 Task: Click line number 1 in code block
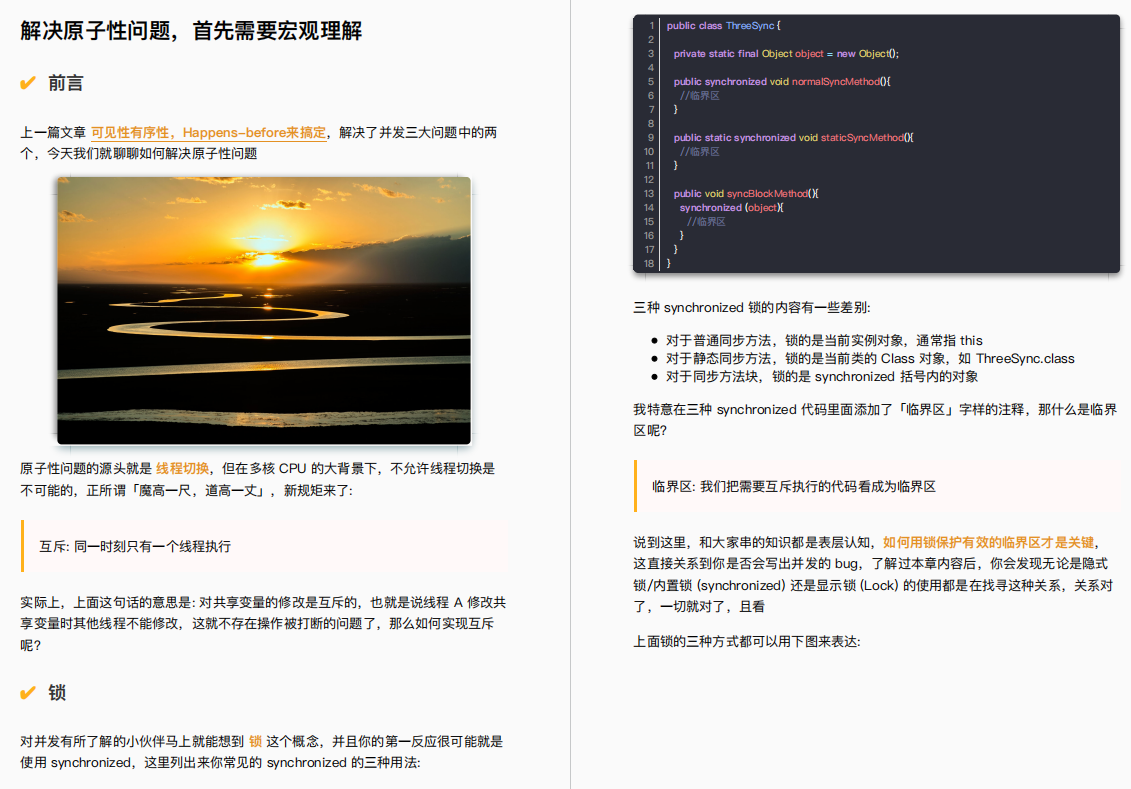coord(651,25)
